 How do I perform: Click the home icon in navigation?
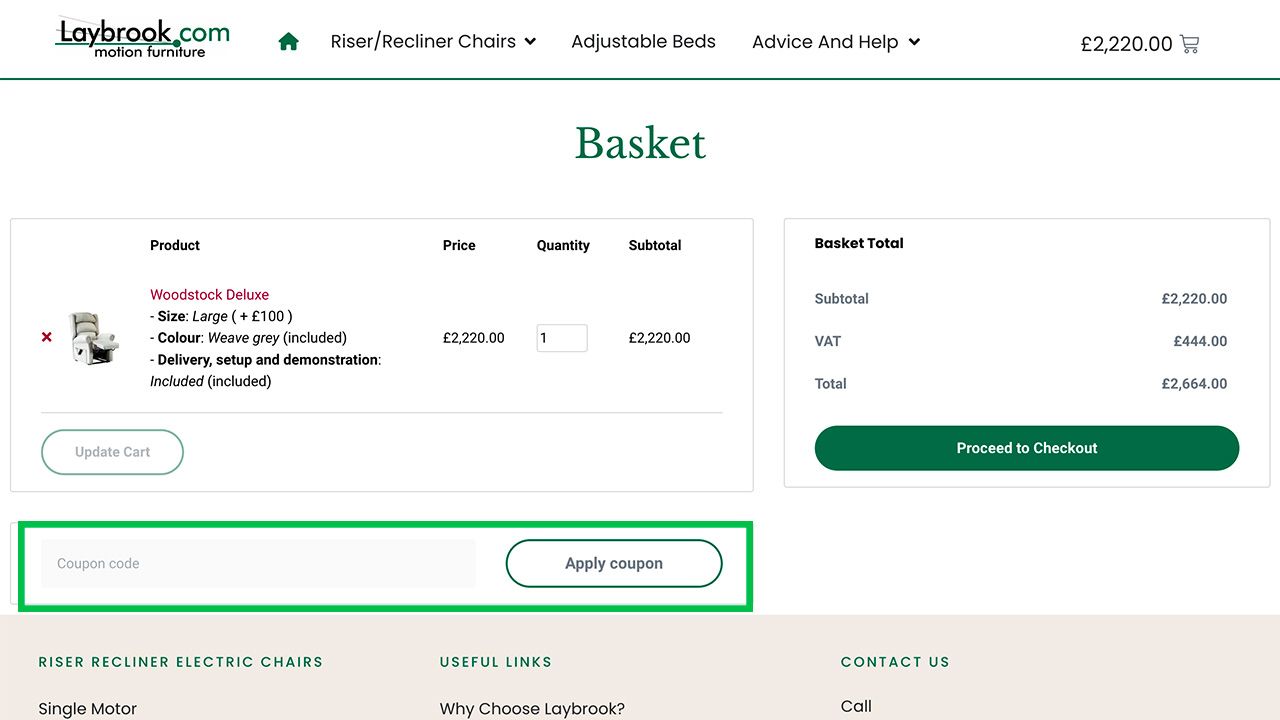(x=289, y=42)
